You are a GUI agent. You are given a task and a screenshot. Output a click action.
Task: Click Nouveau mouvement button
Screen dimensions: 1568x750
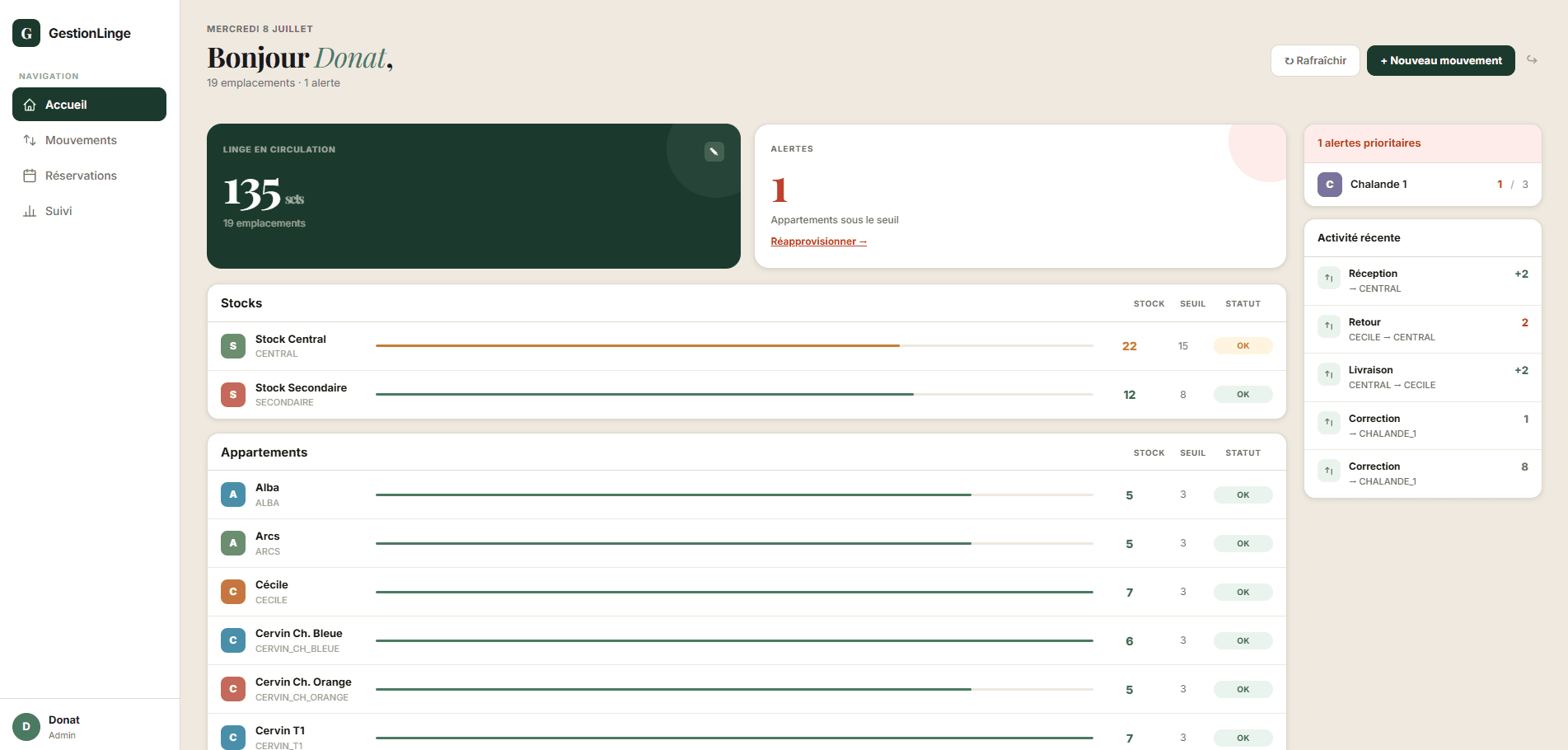pyautogui.click(x=1440, y=60)
